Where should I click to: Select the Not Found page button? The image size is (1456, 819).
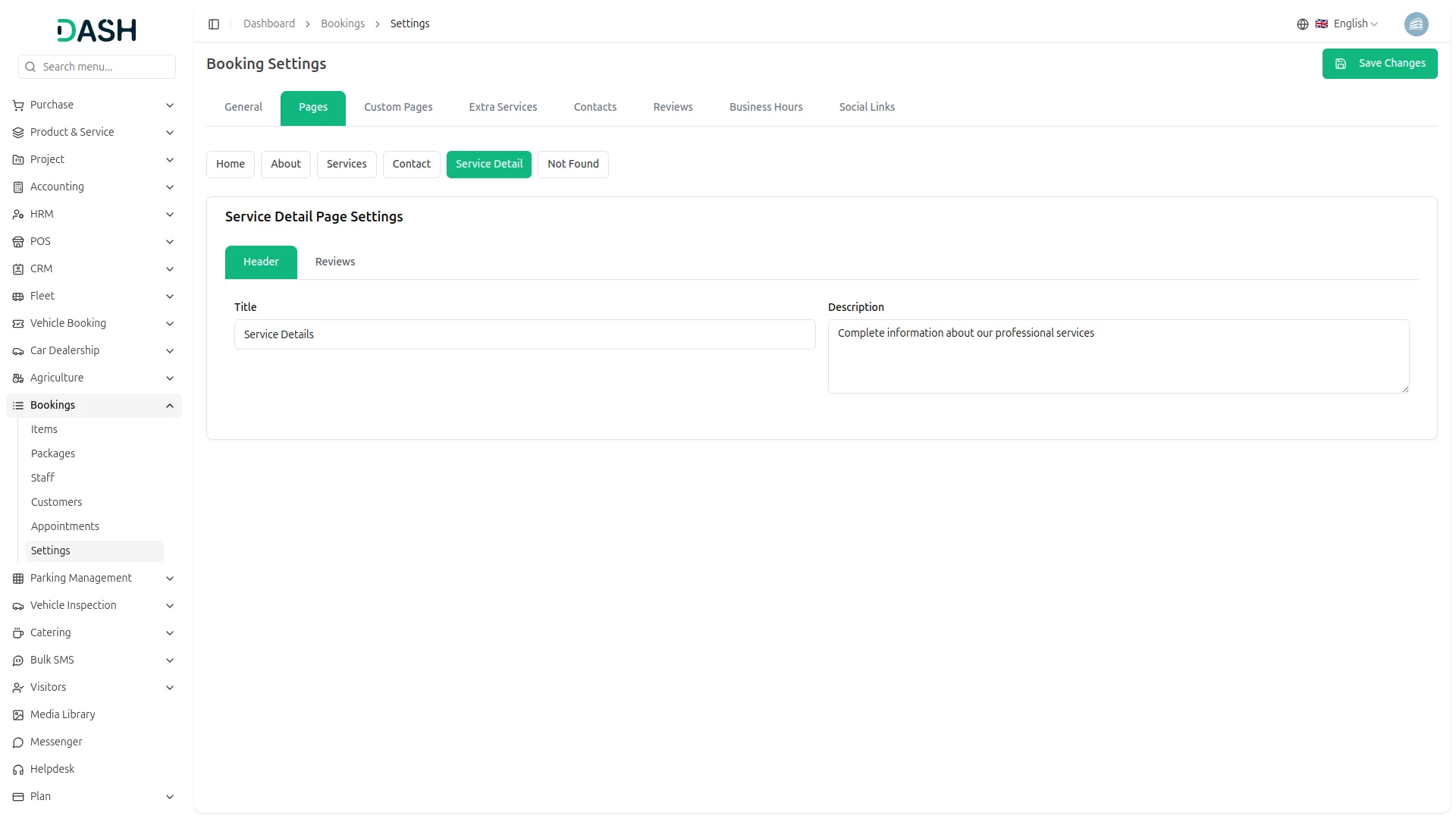click(x=573, y=165)
